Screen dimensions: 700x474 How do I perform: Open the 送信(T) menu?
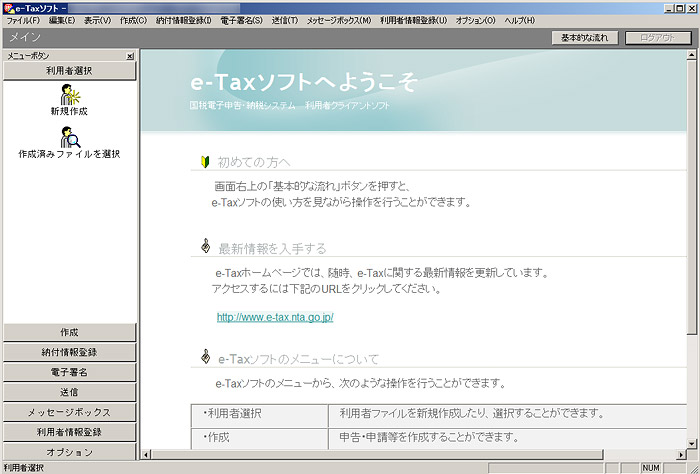tap(285, 21)
